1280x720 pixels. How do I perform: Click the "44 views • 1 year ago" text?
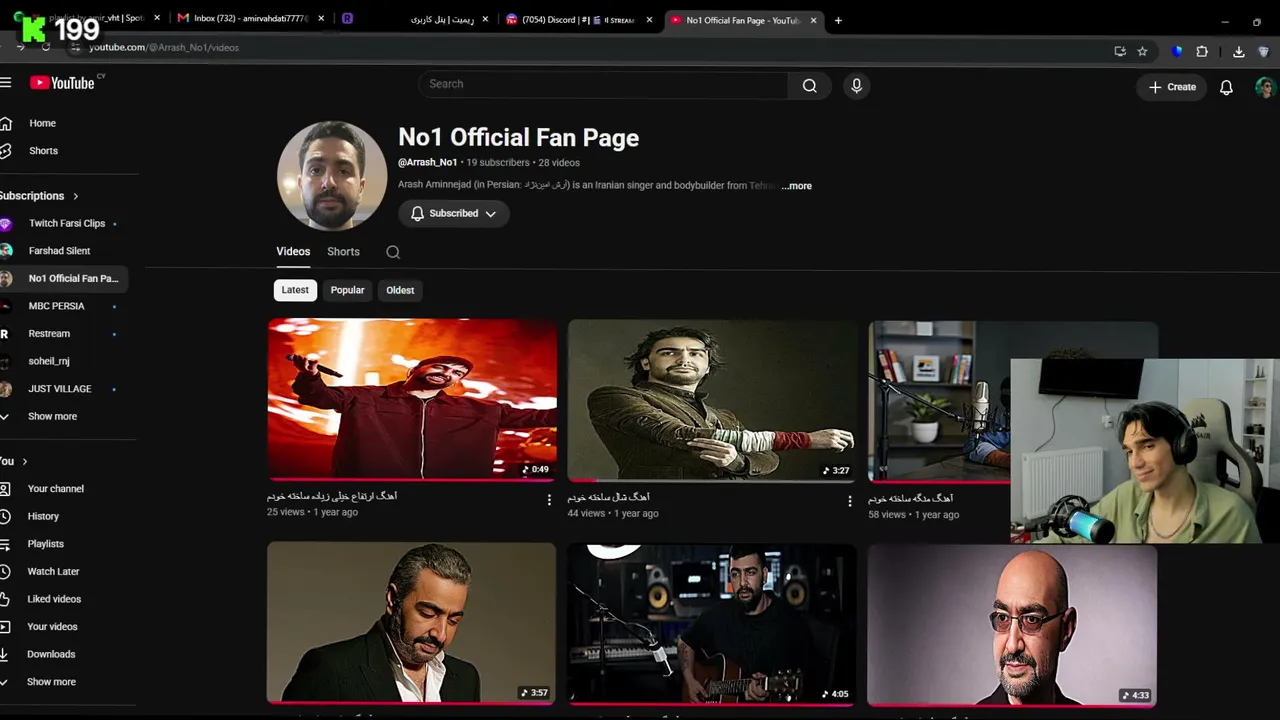(x=613, y=513)
